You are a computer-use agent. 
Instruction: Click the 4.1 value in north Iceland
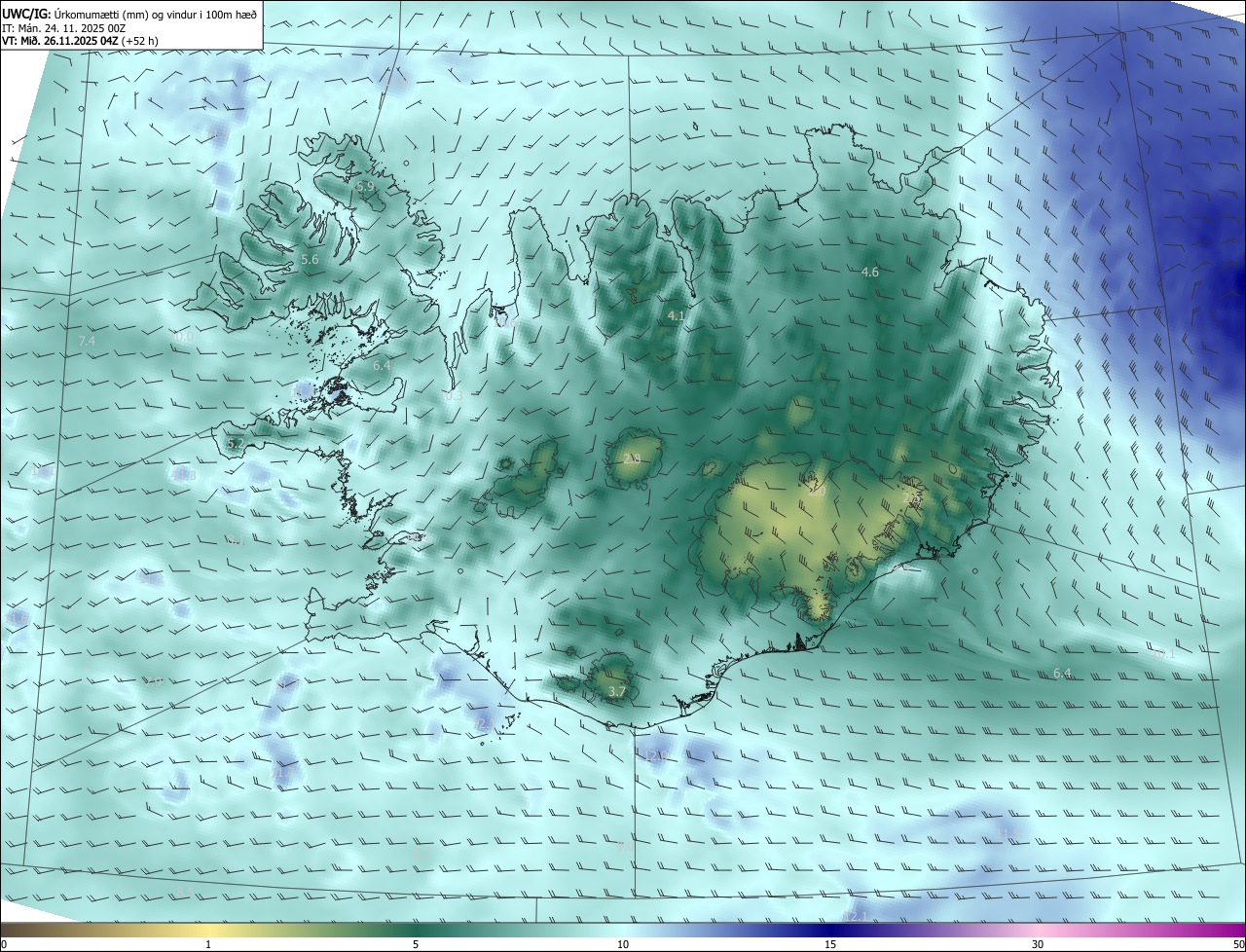[x=676, y=316]
